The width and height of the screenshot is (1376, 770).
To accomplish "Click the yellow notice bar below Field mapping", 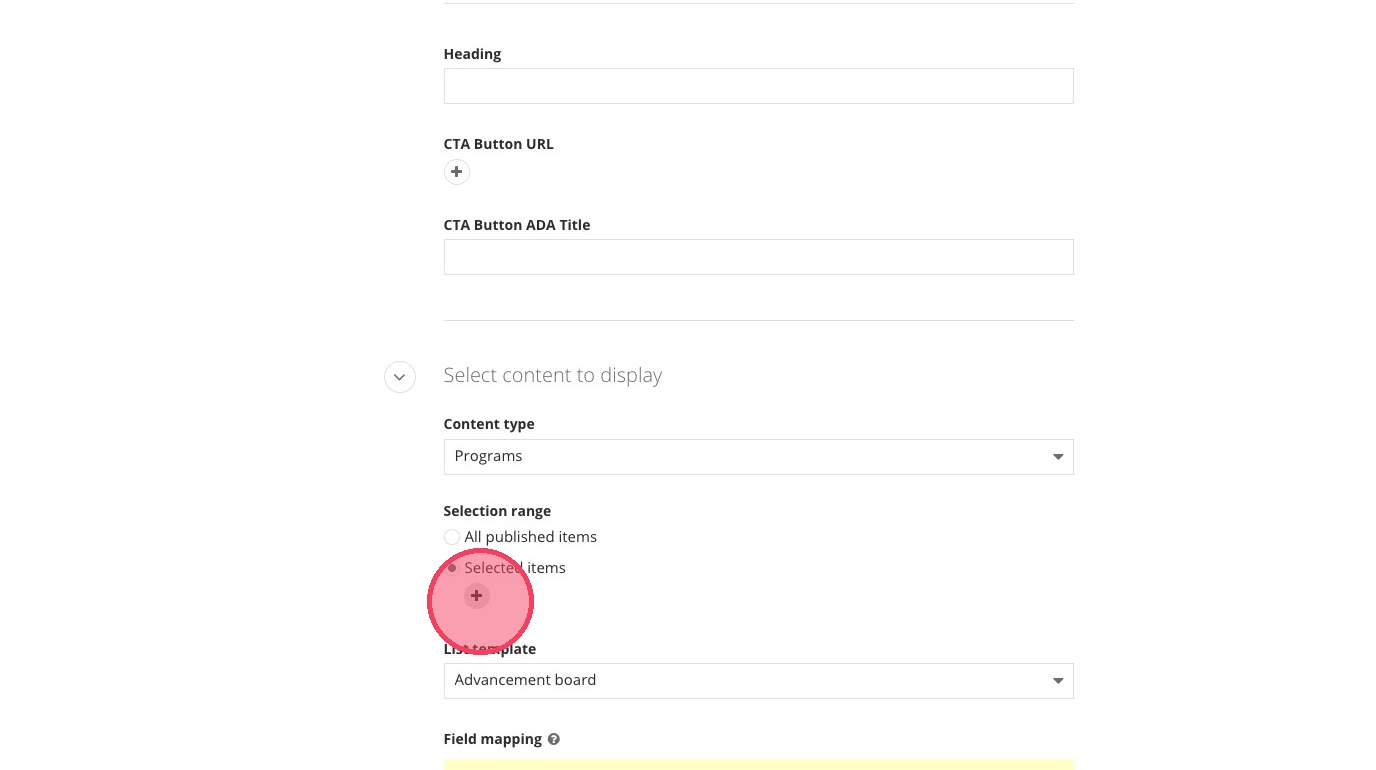I will click(x=757, y=764).
